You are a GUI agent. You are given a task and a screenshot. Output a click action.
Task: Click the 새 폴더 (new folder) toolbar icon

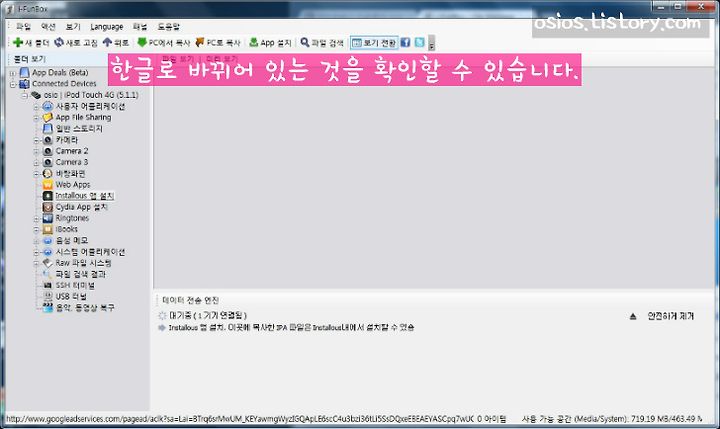pos(18,43)
